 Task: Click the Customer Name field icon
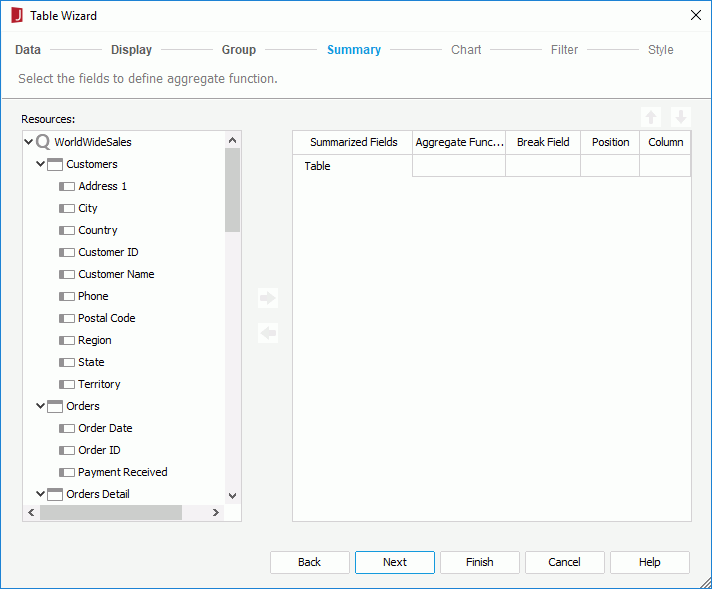point(67,274)
